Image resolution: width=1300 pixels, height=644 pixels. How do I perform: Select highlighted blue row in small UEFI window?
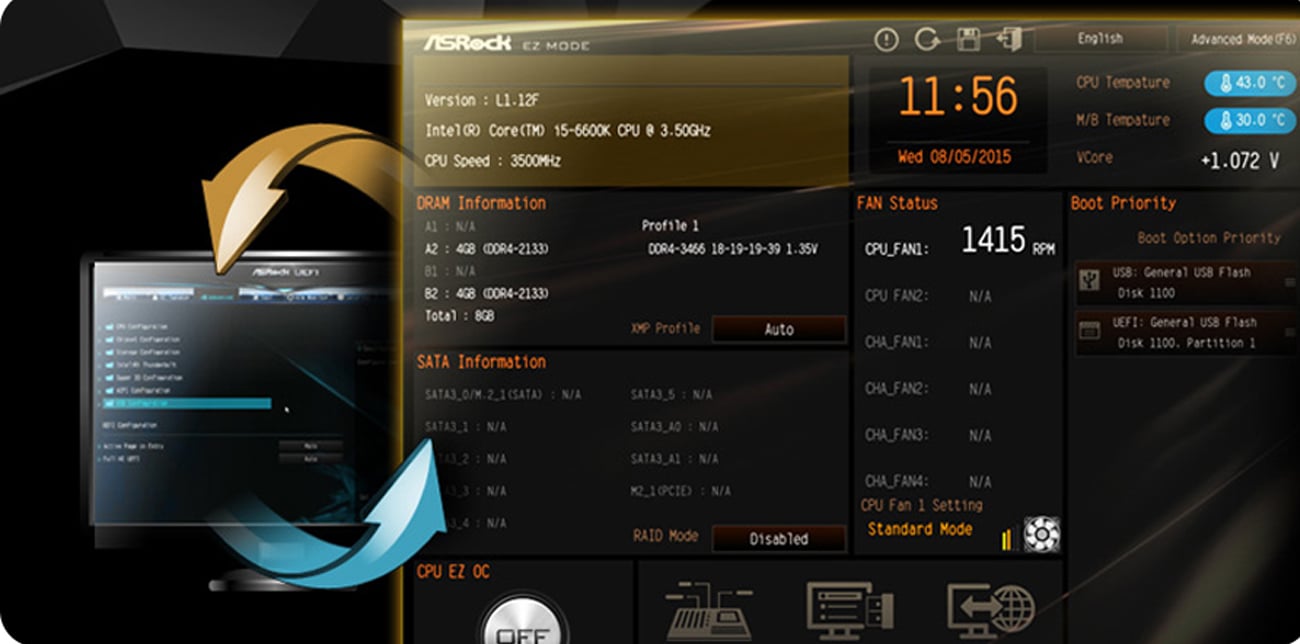pyautogui.click(x=186, y=403)
